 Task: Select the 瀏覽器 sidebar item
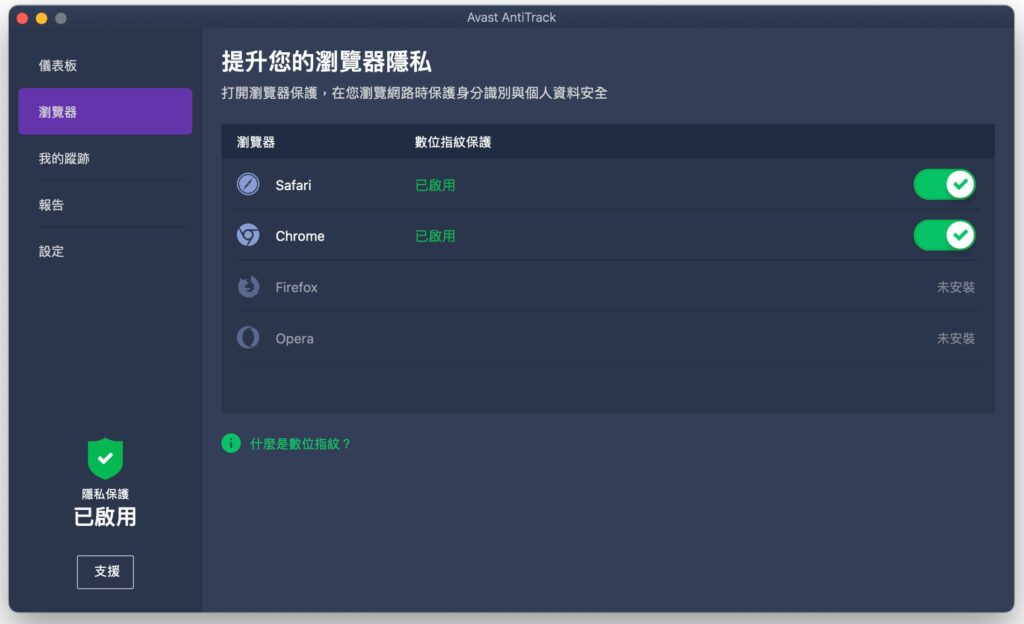[105, 112]
